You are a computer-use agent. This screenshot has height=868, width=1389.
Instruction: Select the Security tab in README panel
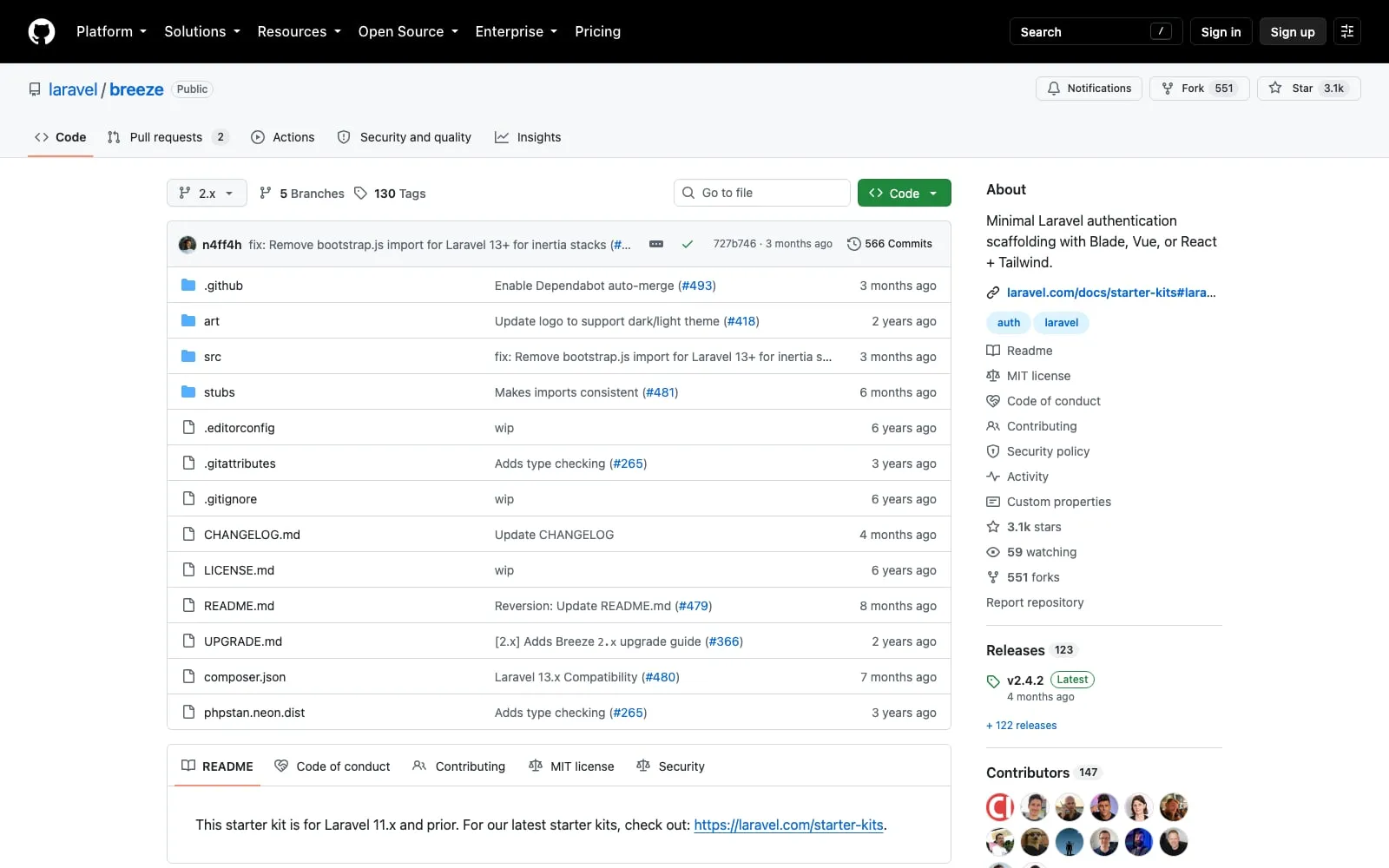click(x=670, y=766)
